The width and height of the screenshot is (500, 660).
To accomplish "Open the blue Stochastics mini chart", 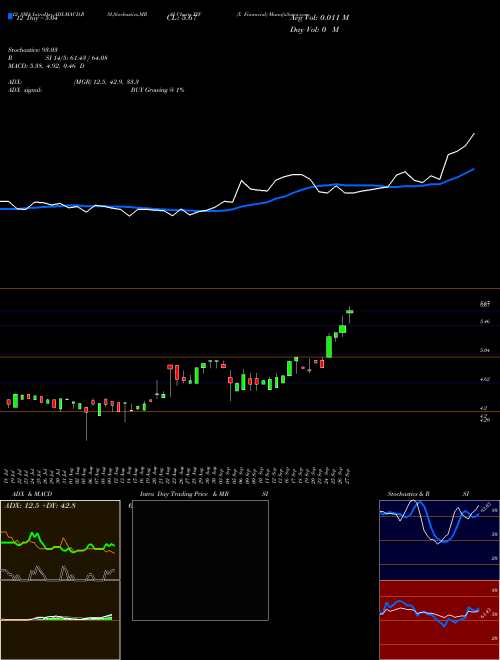I will (439, 540).
